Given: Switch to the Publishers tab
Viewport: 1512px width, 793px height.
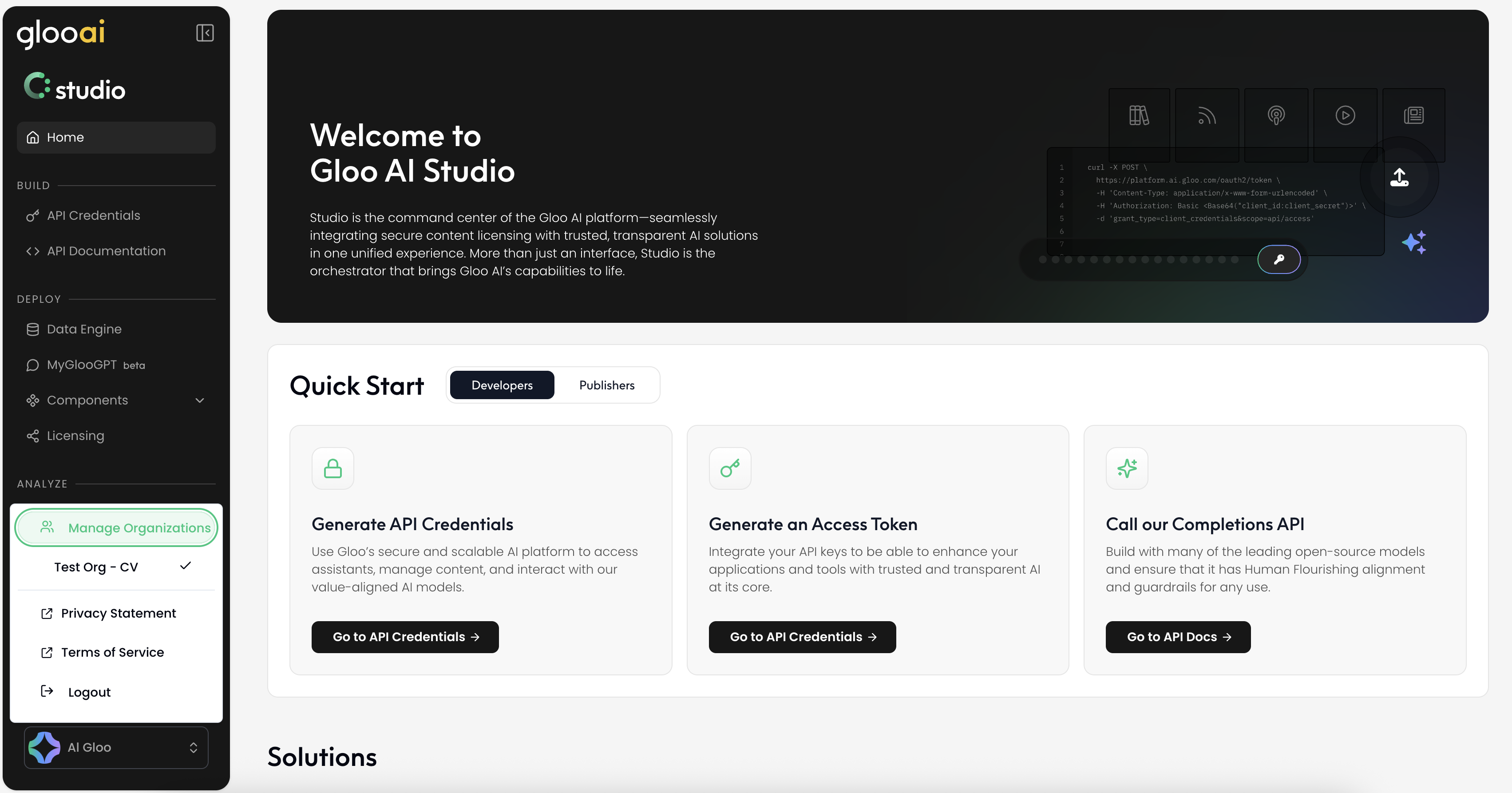Looking at the screenshot, I should pos(606,386).
